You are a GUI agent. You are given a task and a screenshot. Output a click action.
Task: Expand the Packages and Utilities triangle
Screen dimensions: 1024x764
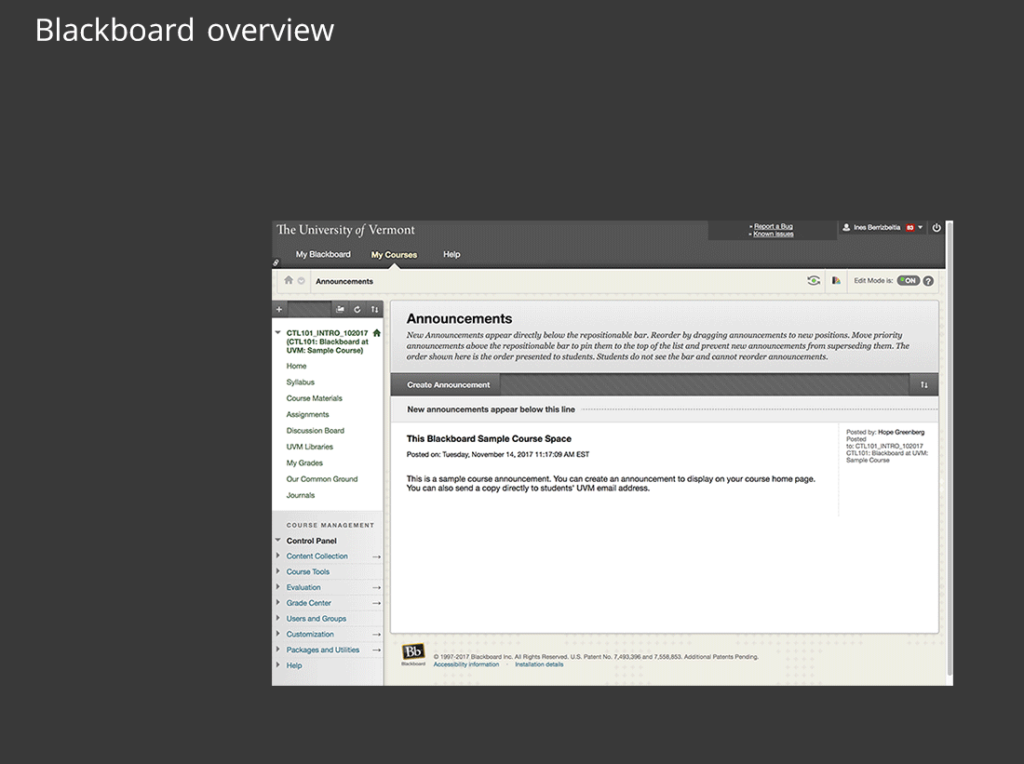[278, 650]
